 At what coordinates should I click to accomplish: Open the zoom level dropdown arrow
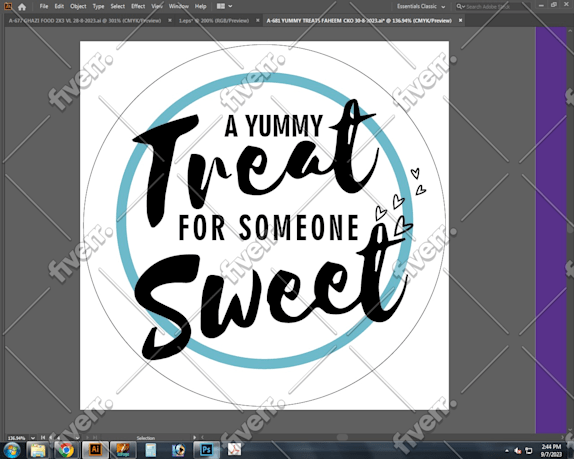[33, 438]
